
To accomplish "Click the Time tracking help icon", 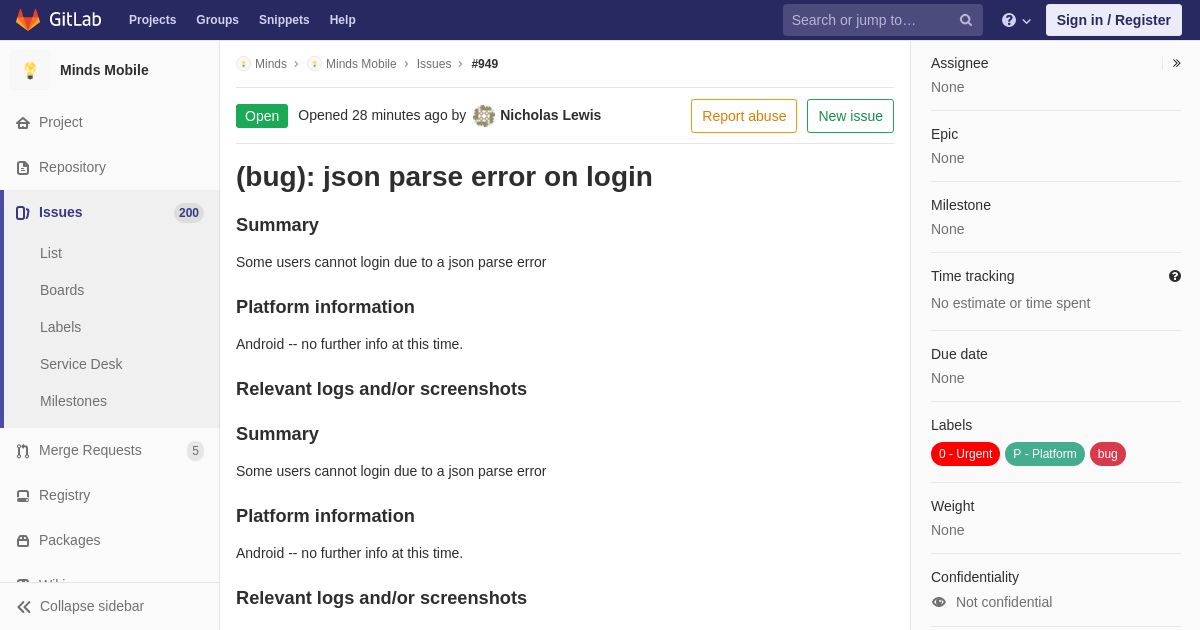I will pyautogui.click(x=1175, y=276).
